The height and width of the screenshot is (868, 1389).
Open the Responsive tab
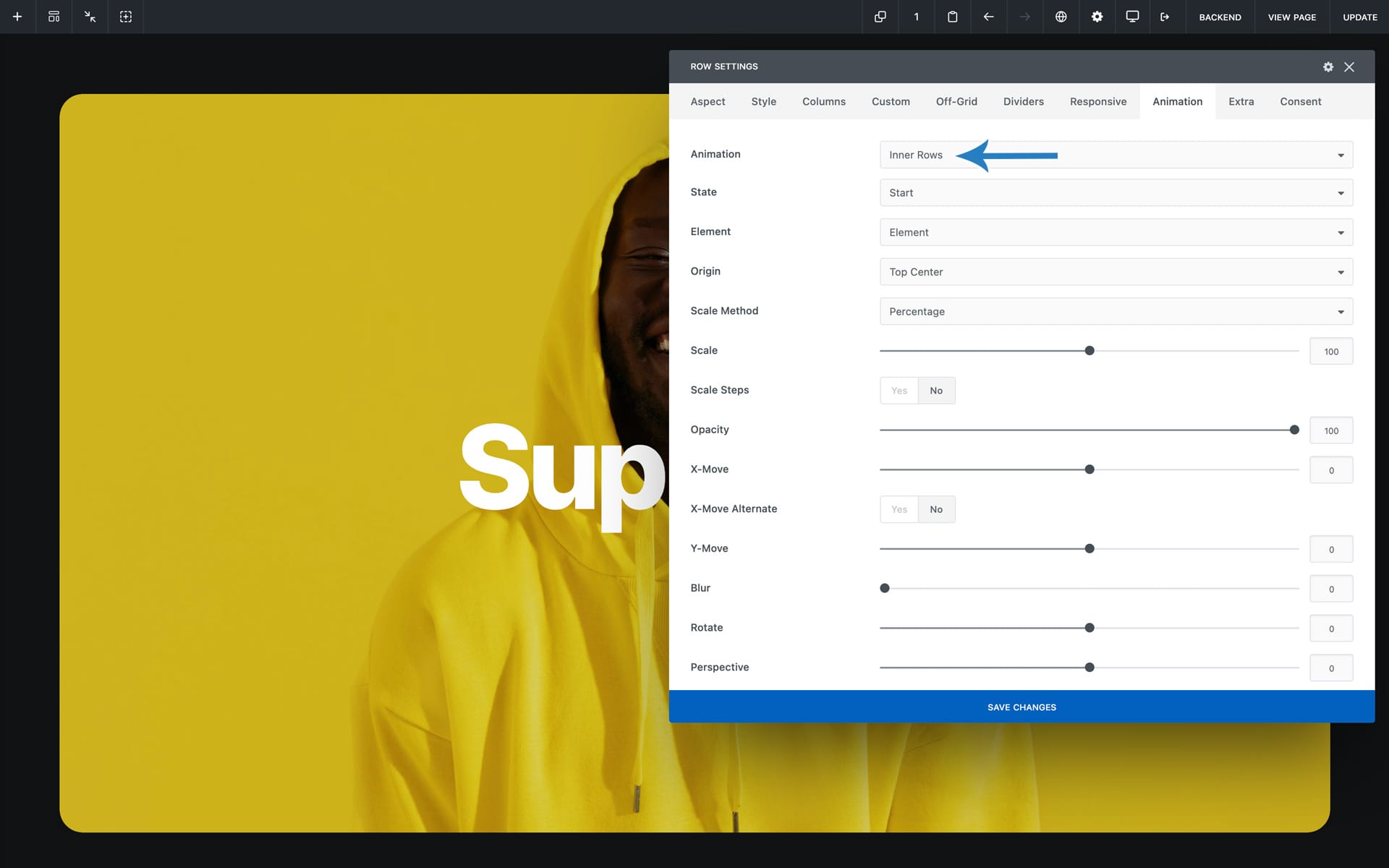pos(1098,101)
